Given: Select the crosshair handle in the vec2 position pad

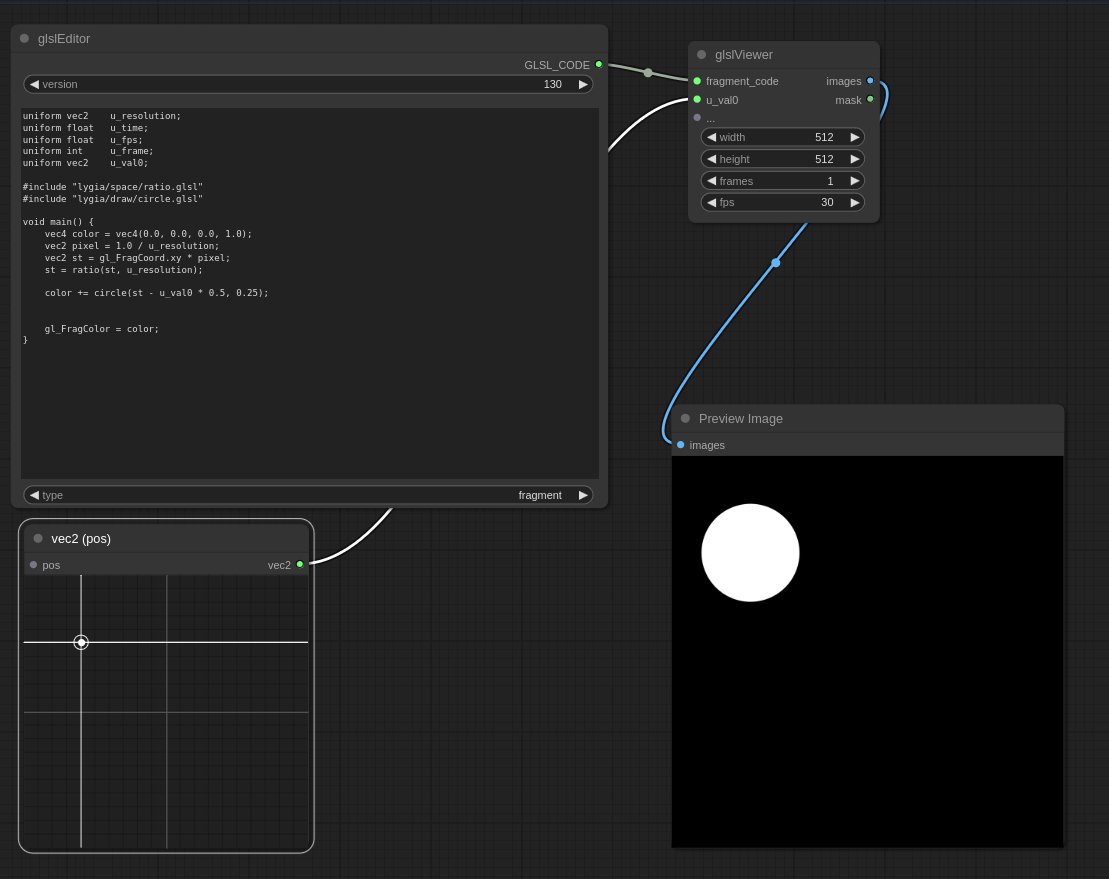Looking at the screenshot, I should (x=81, y=642).
